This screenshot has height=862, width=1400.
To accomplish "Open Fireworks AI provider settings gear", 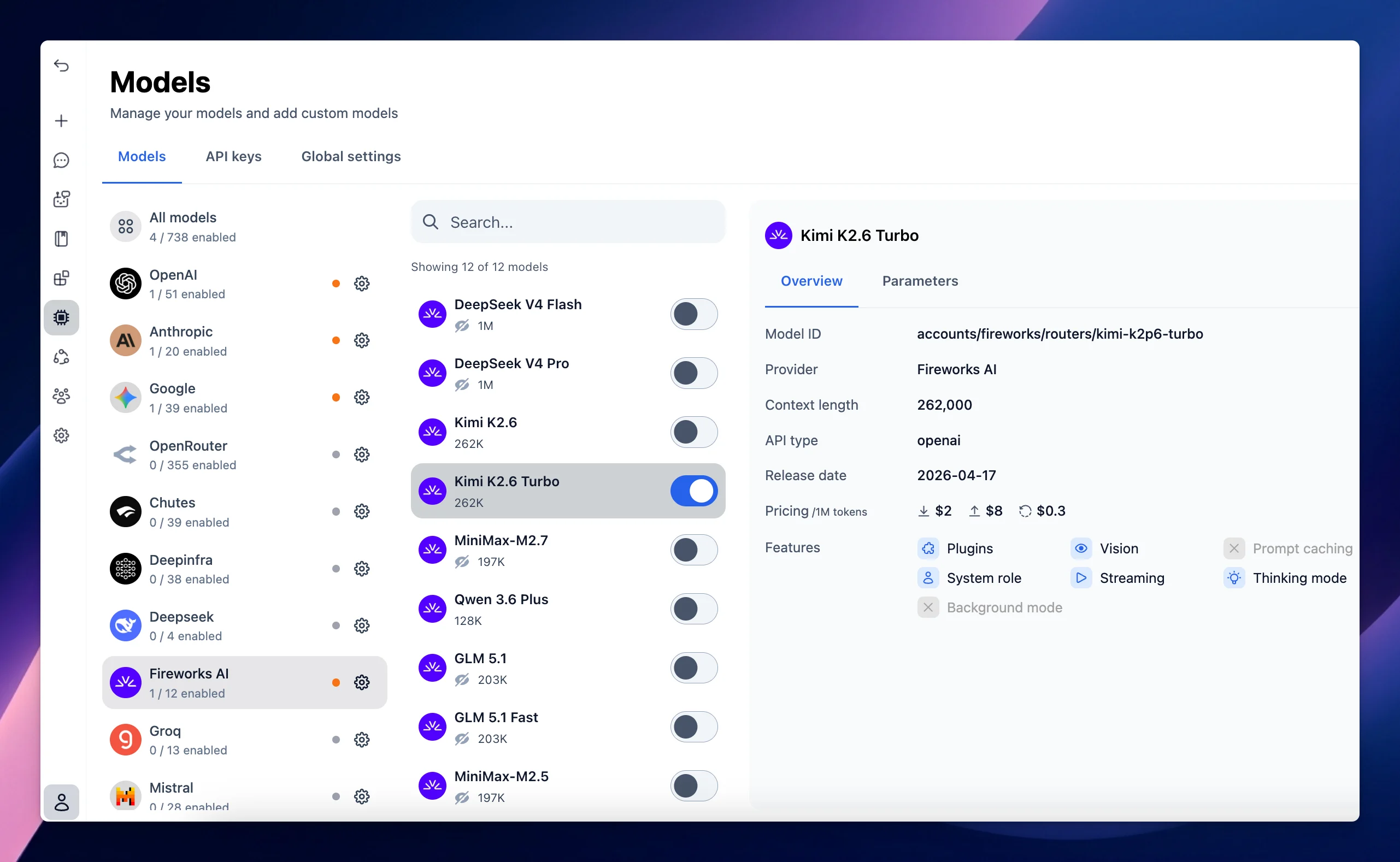I will 362,682.
